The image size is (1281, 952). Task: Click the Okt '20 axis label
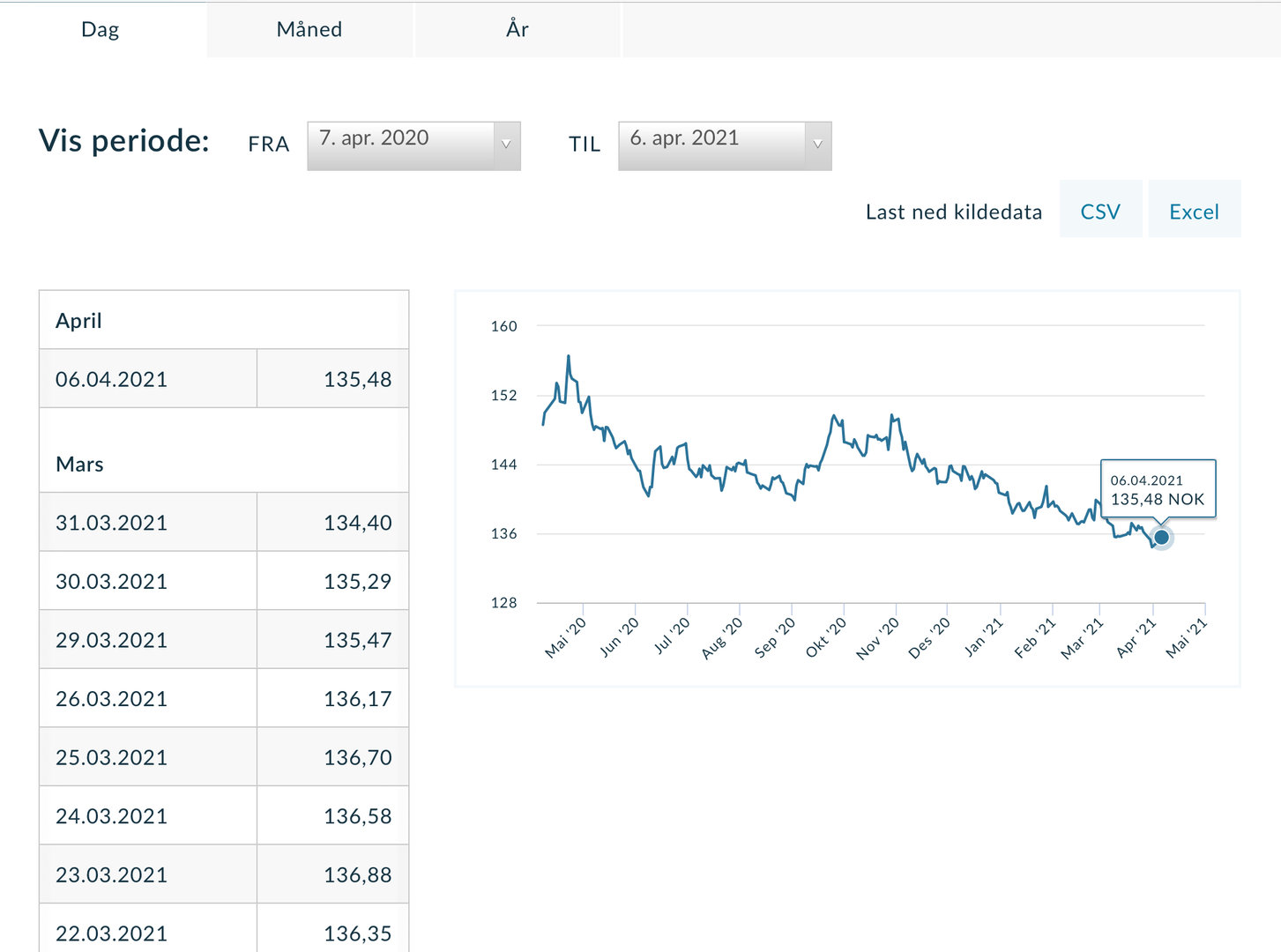(x=825, y=637)
